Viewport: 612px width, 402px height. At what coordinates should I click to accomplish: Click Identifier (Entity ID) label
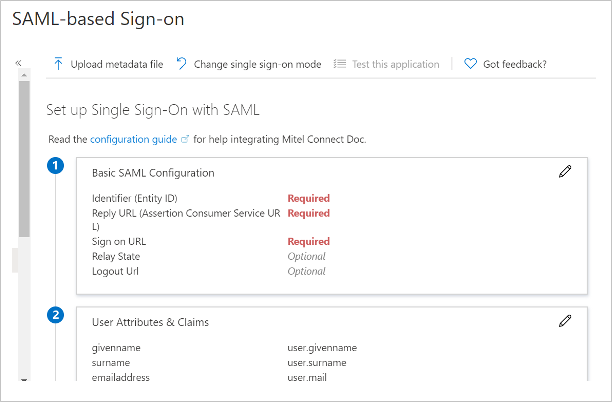point(135,198)
